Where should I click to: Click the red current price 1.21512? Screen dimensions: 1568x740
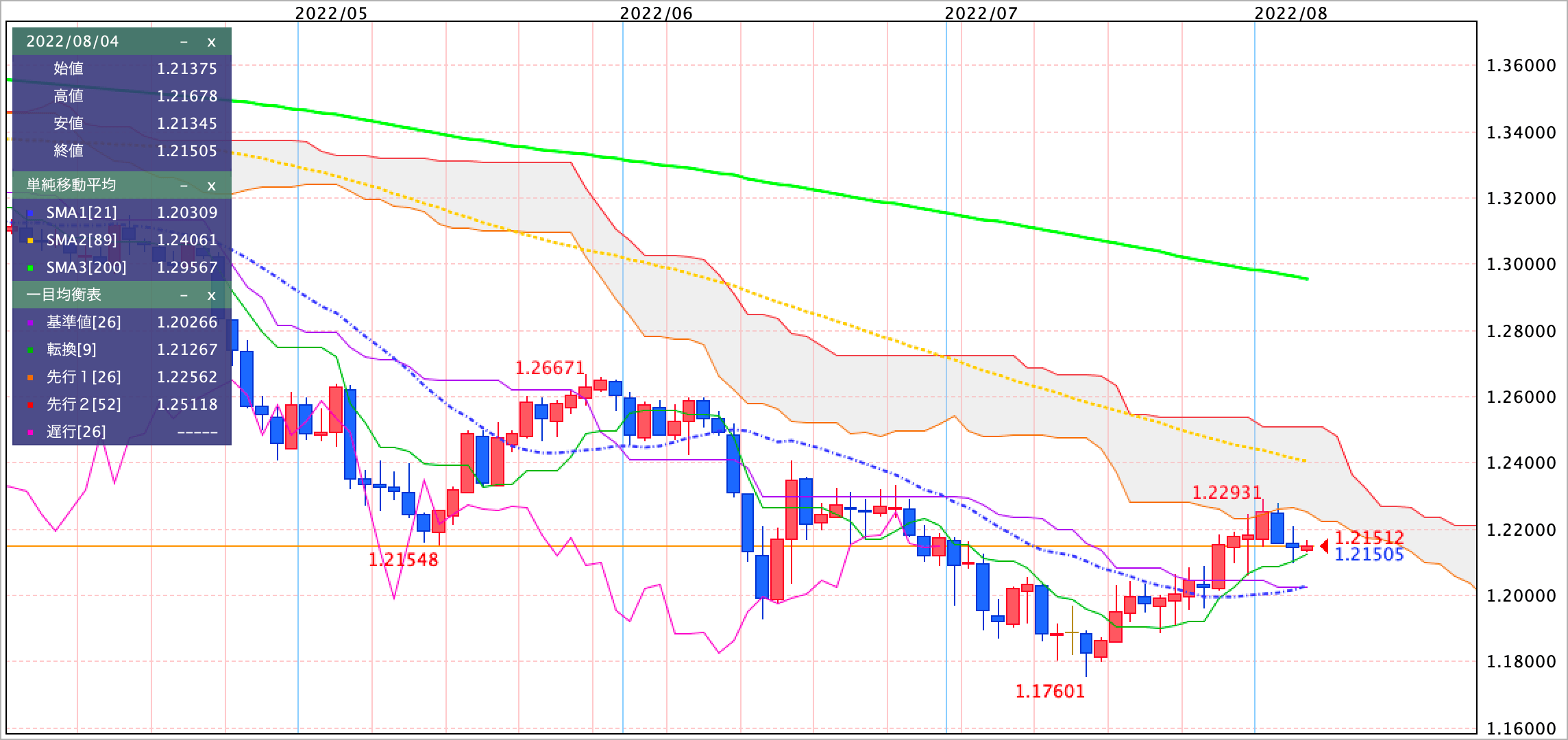pyautogui.click(x=1369, y=538)
